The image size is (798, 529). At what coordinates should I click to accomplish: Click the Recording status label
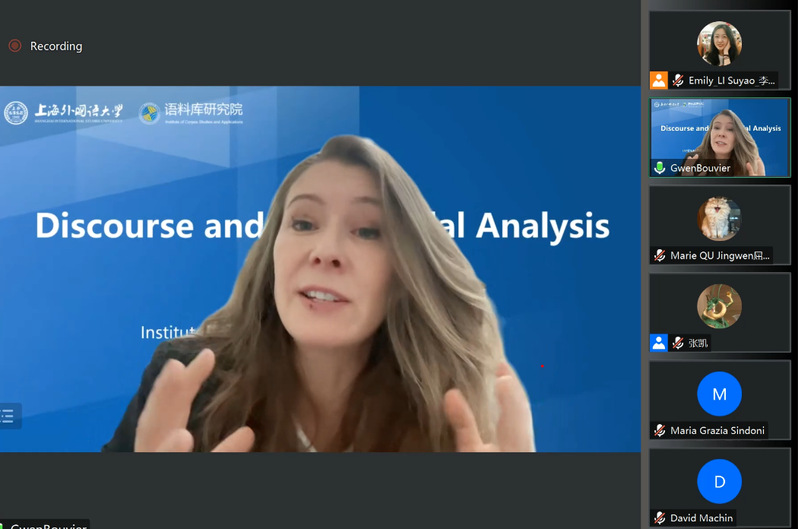(x=56, y=46)
